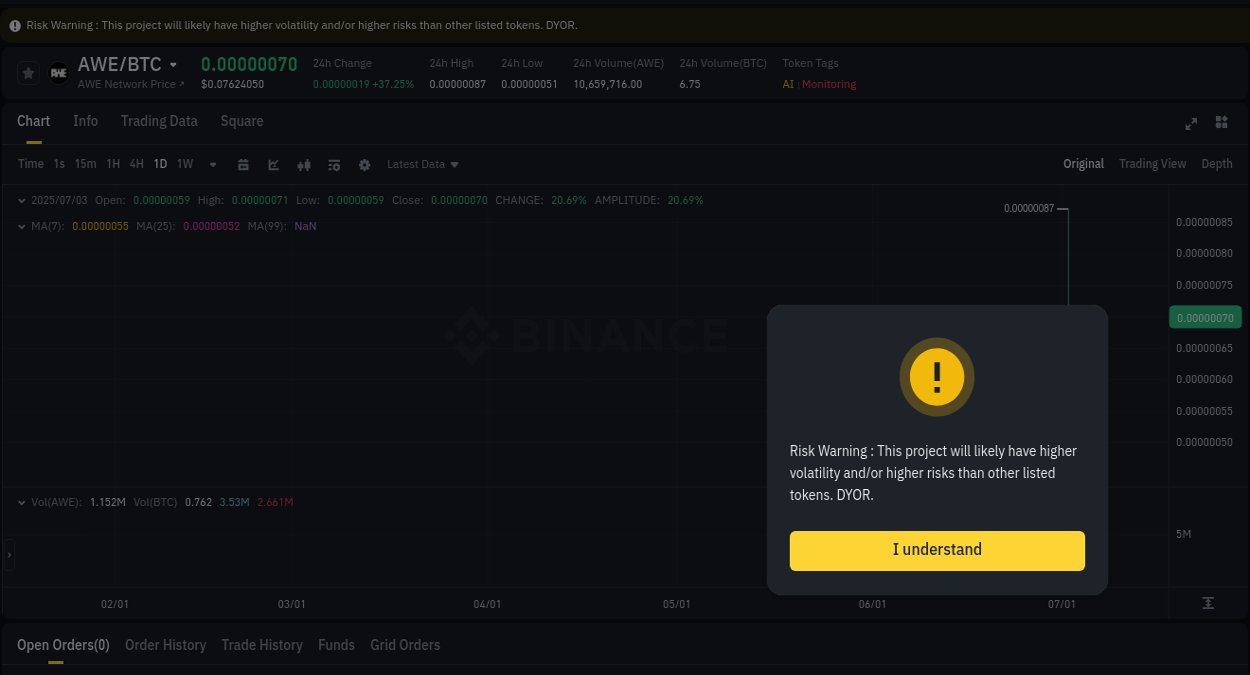Viewport: 1250px width, 675px height.
Task: Open the layout widget icon beside fullscreen
Action: (1221, 123)
